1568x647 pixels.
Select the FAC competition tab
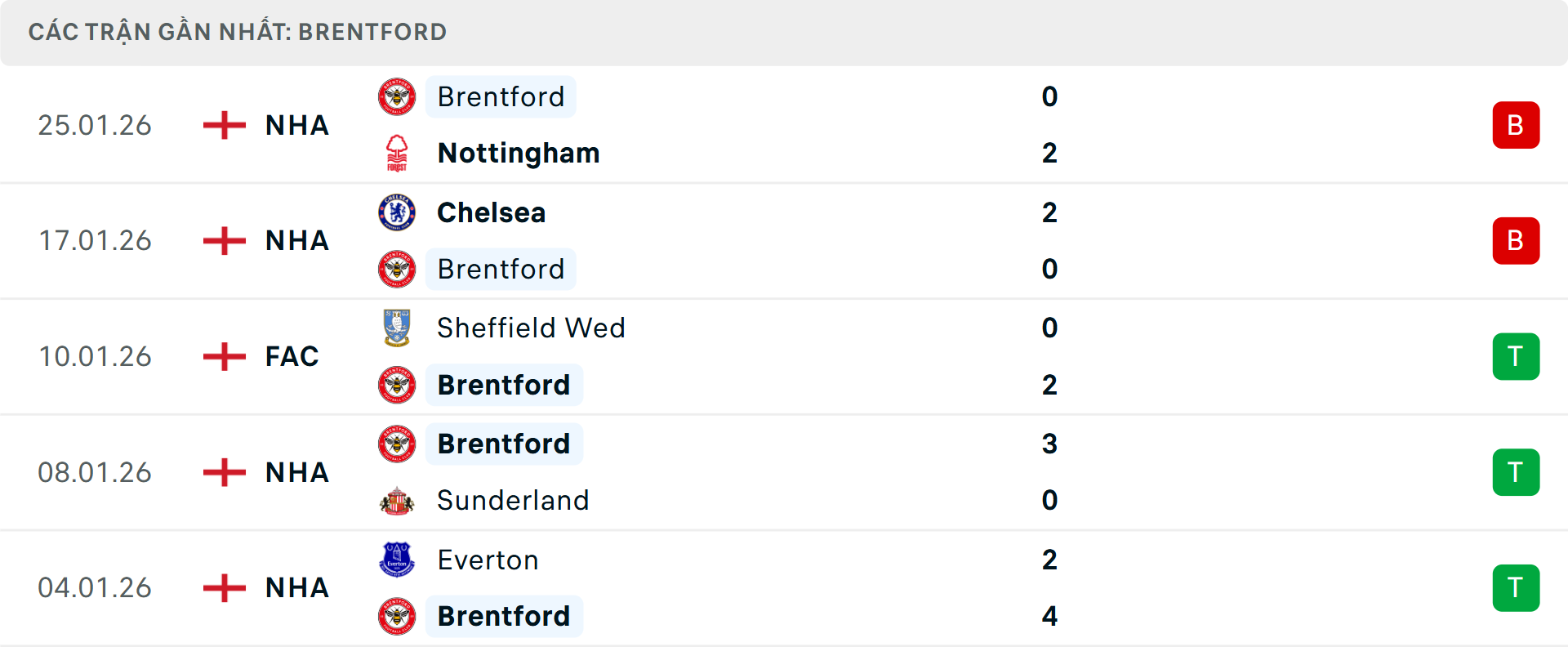tap(291, 356)
